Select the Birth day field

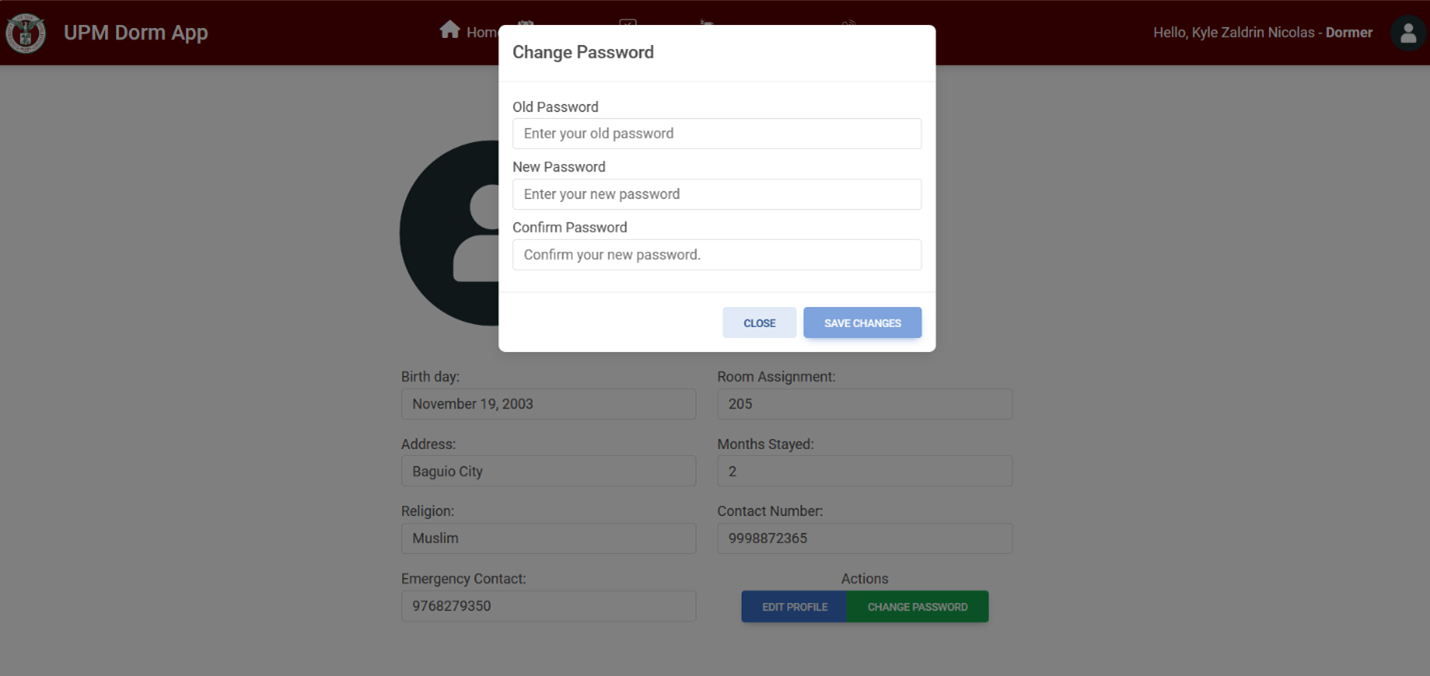tap(548, 404)
